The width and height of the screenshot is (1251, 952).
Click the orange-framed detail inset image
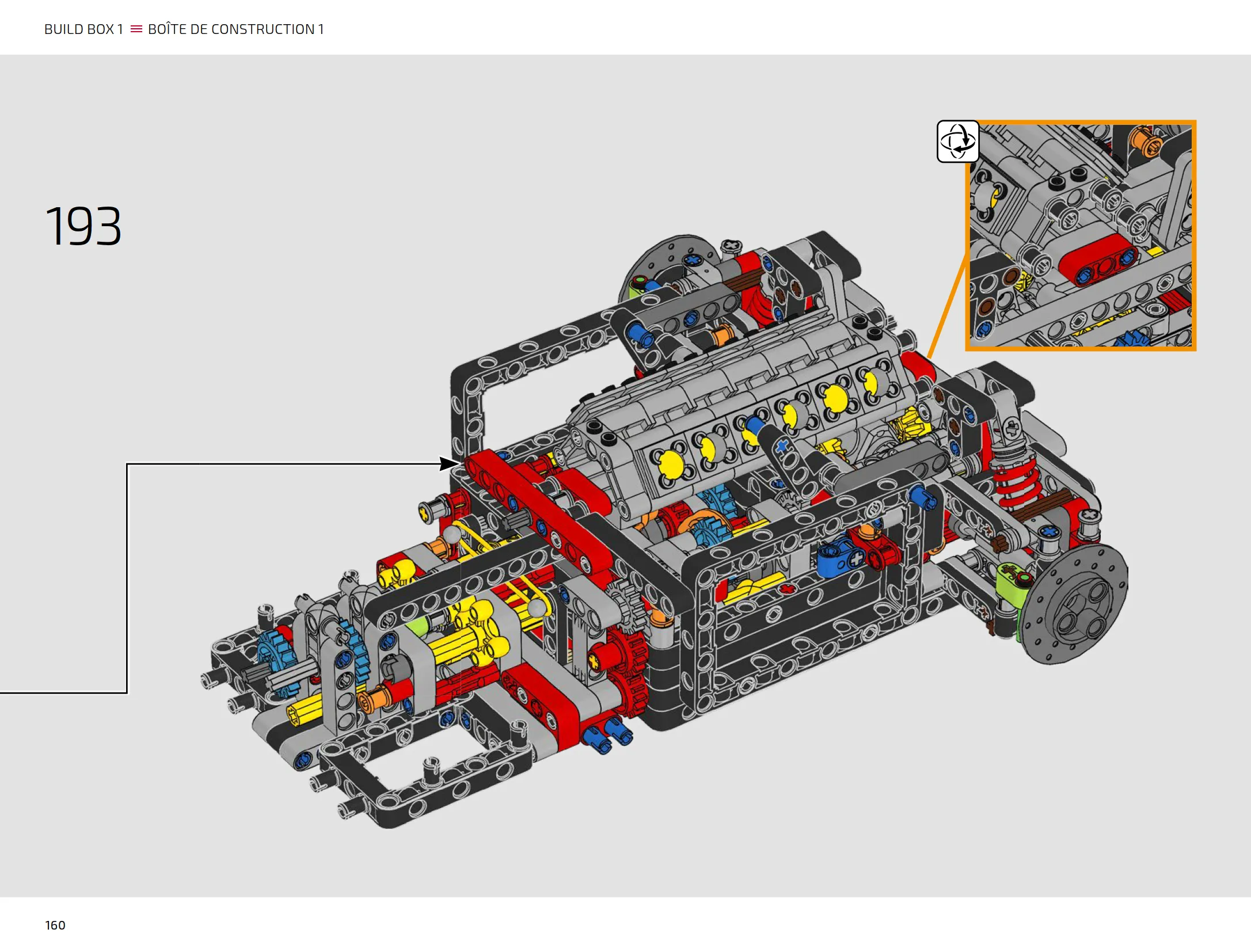[1081, 235]
